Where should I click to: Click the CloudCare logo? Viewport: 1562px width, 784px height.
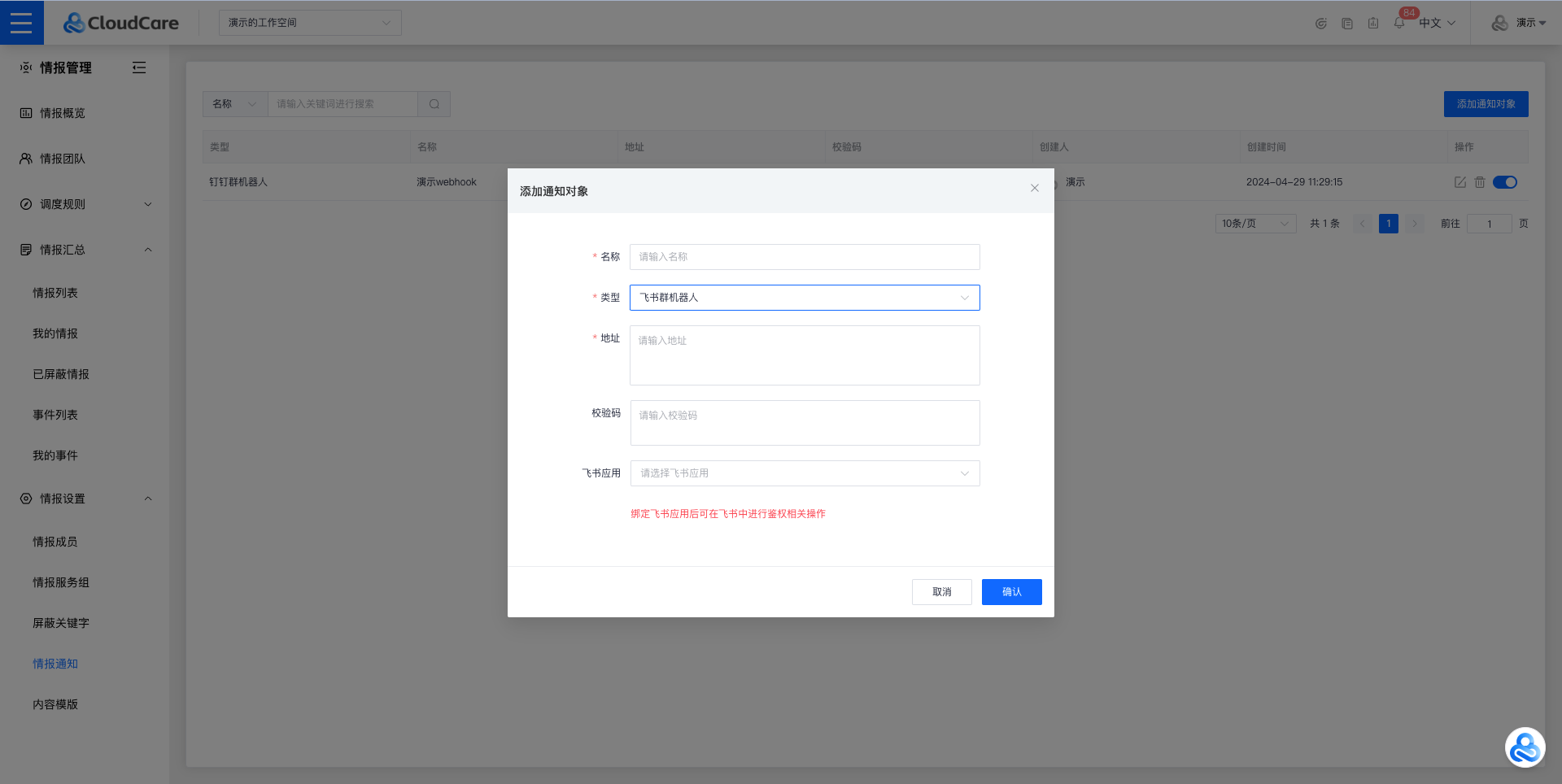121,23
